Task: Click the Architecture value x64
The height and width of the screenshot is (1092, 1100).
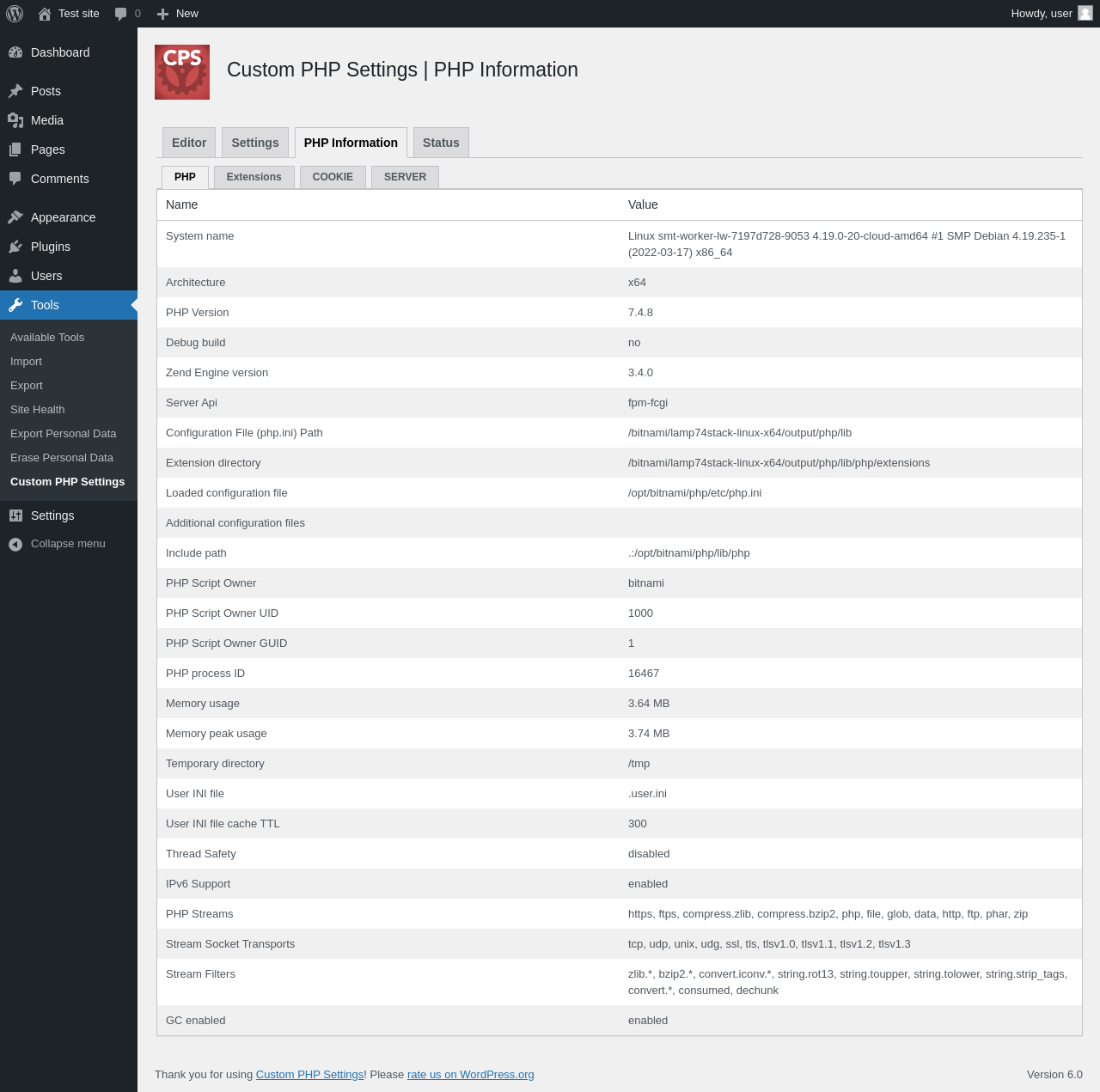Action: click(x=637, y=283)
